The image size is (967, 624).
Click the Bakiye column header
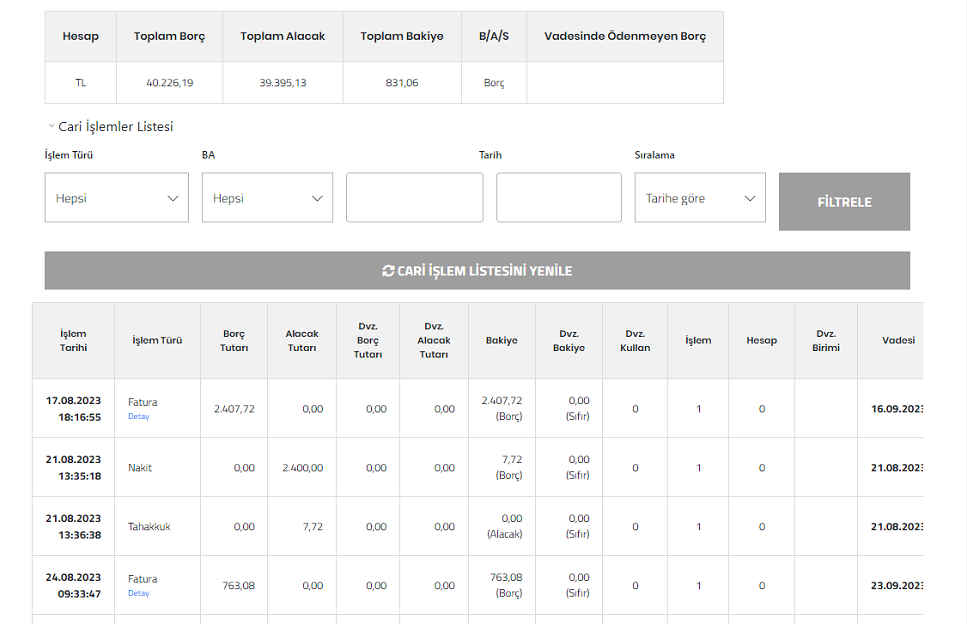click(501, 340)
